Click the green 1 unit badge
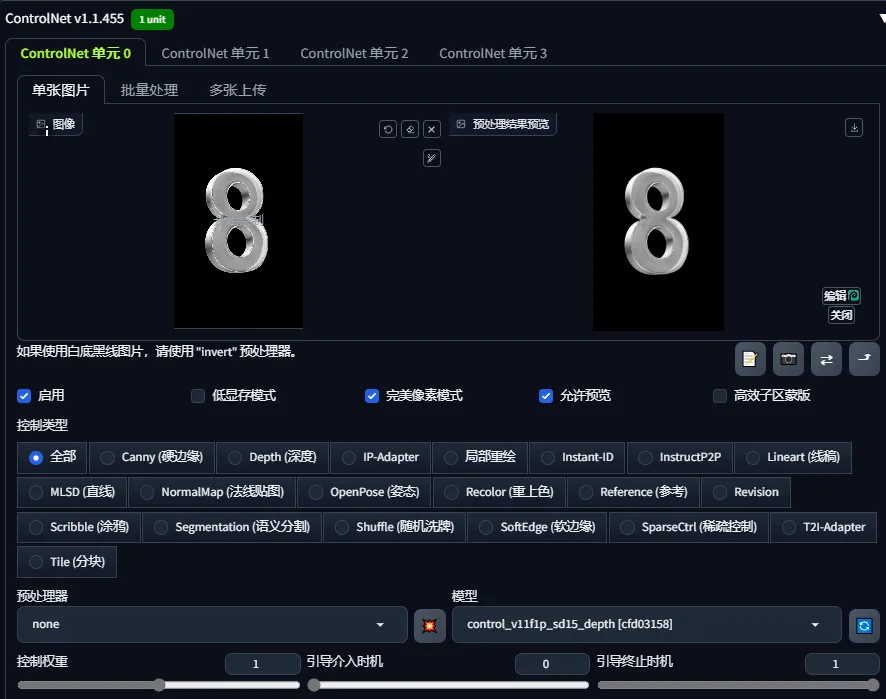This screenshot has height=699, width=886. 153,19
